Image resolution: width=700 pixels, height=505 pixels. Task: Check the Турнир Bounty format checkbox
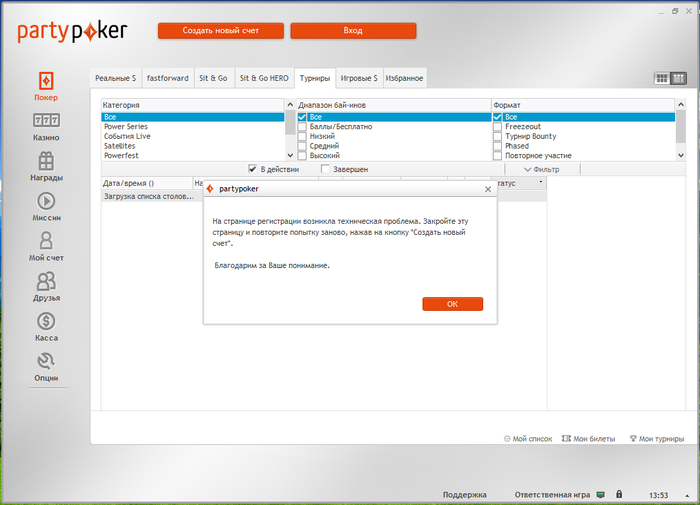pyautogui.click(x=497, y=136)
